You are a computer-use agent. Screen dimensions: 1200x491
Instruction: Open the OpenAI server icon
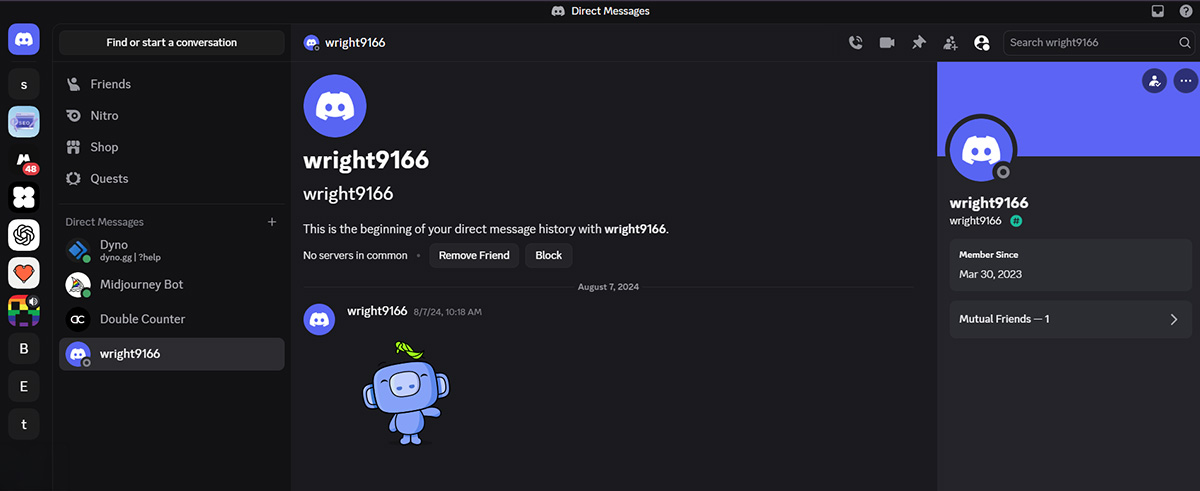coord(24,235)
